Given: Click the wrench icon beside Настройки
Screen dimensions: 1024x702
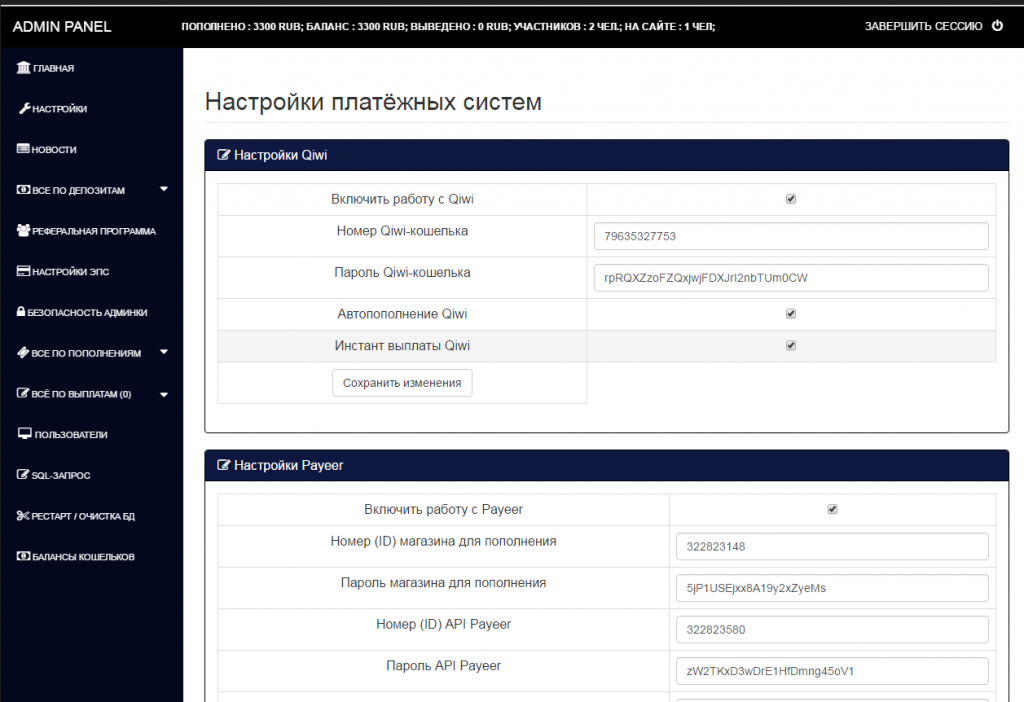Looking at the screenshot, I should [x=24, y=109].
